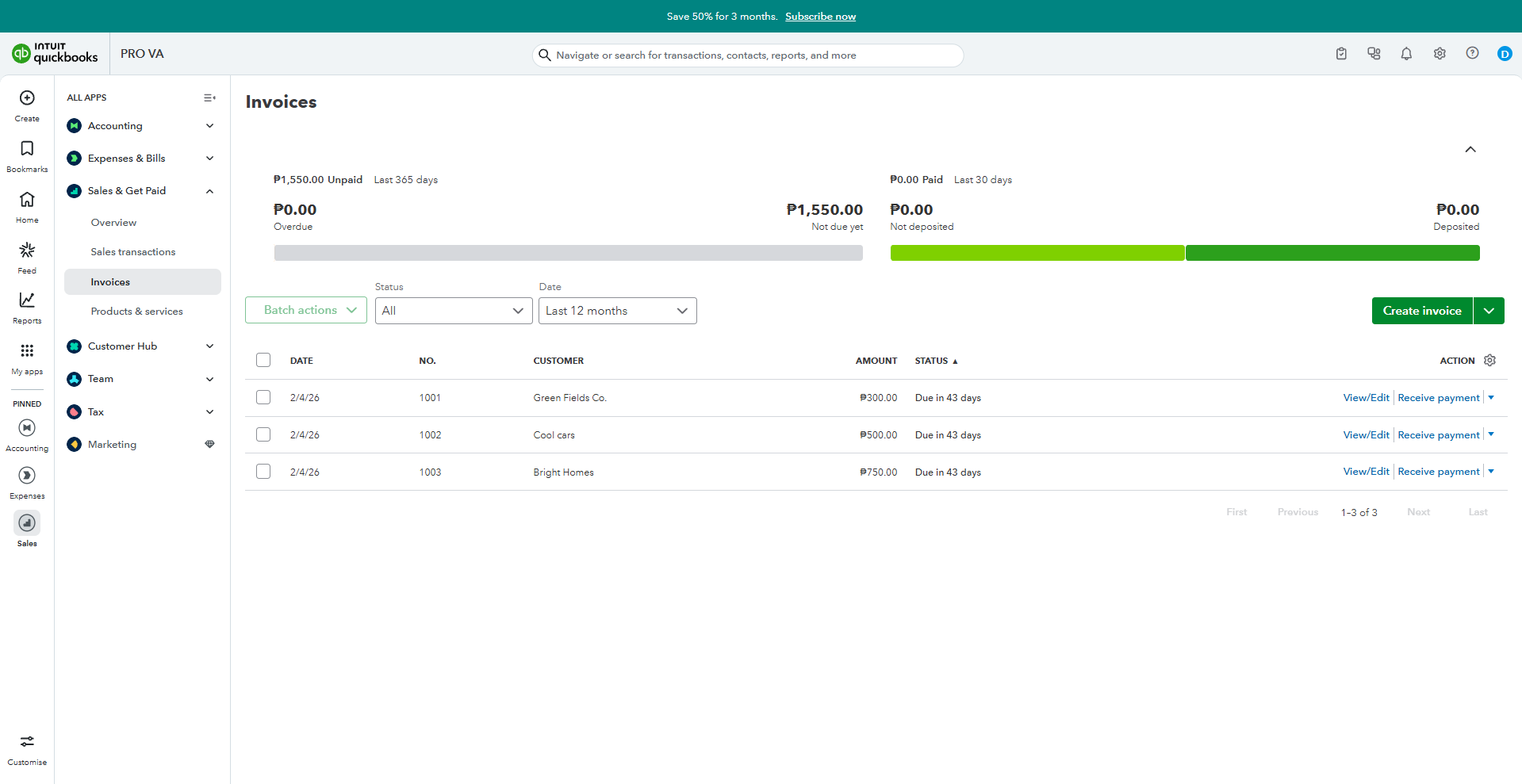The width and height of the screenshot is (1522, 784).
Task: Open more actions for Green Fields Co.
Action: pos(1491,397)
